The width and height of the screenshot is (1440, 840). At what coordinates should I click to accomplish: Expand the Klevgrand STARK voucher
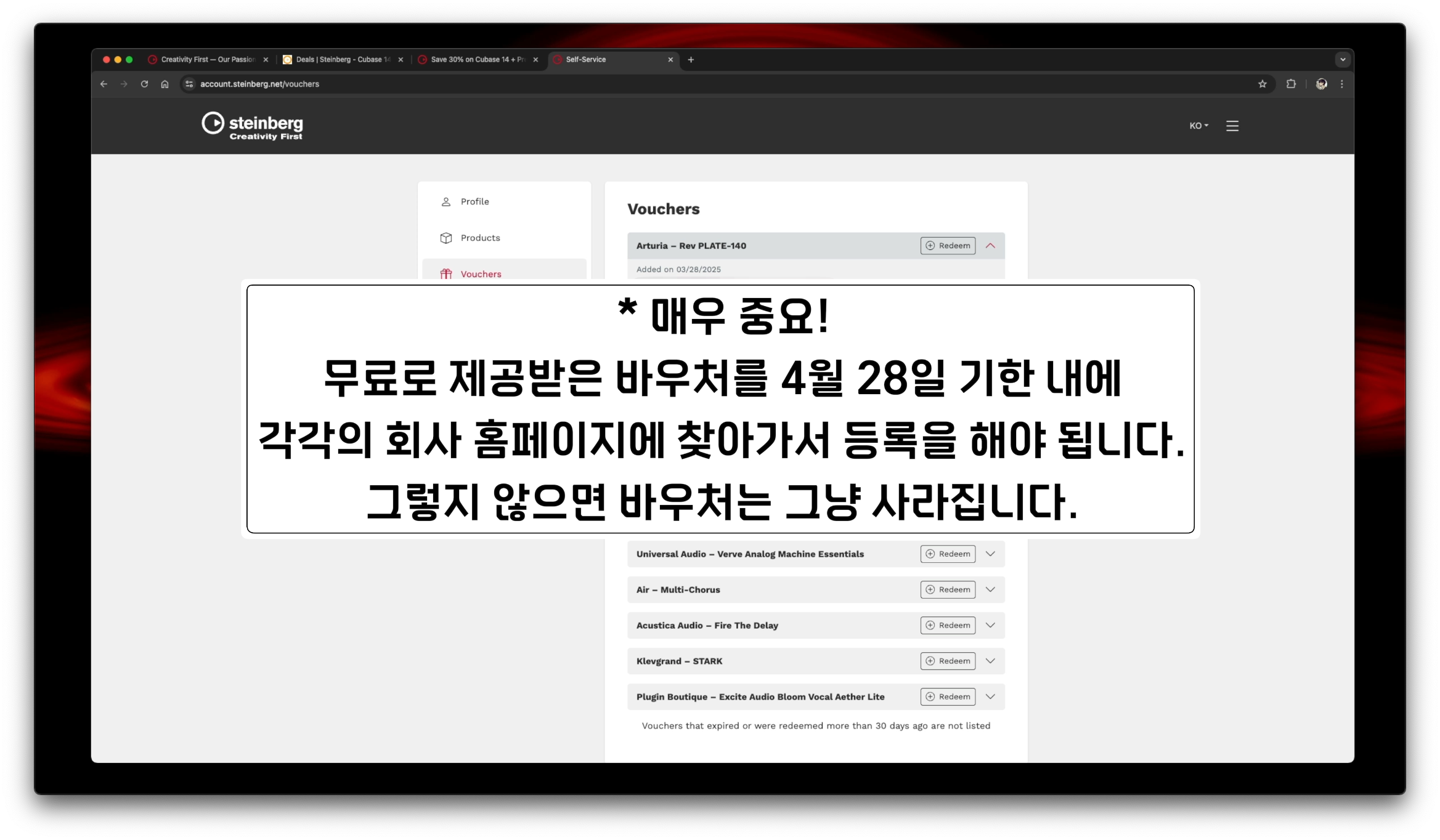pyautogui.click(x=990, y=661)
